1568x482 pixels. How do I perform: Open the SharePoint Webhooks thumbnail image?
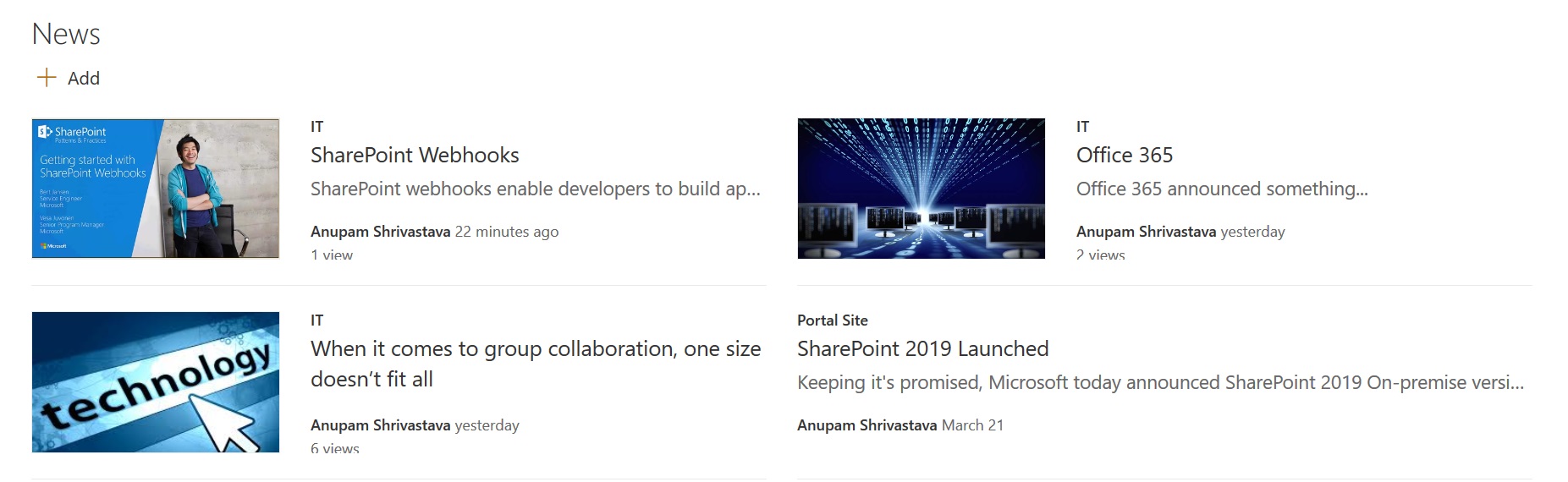point(156,188)
